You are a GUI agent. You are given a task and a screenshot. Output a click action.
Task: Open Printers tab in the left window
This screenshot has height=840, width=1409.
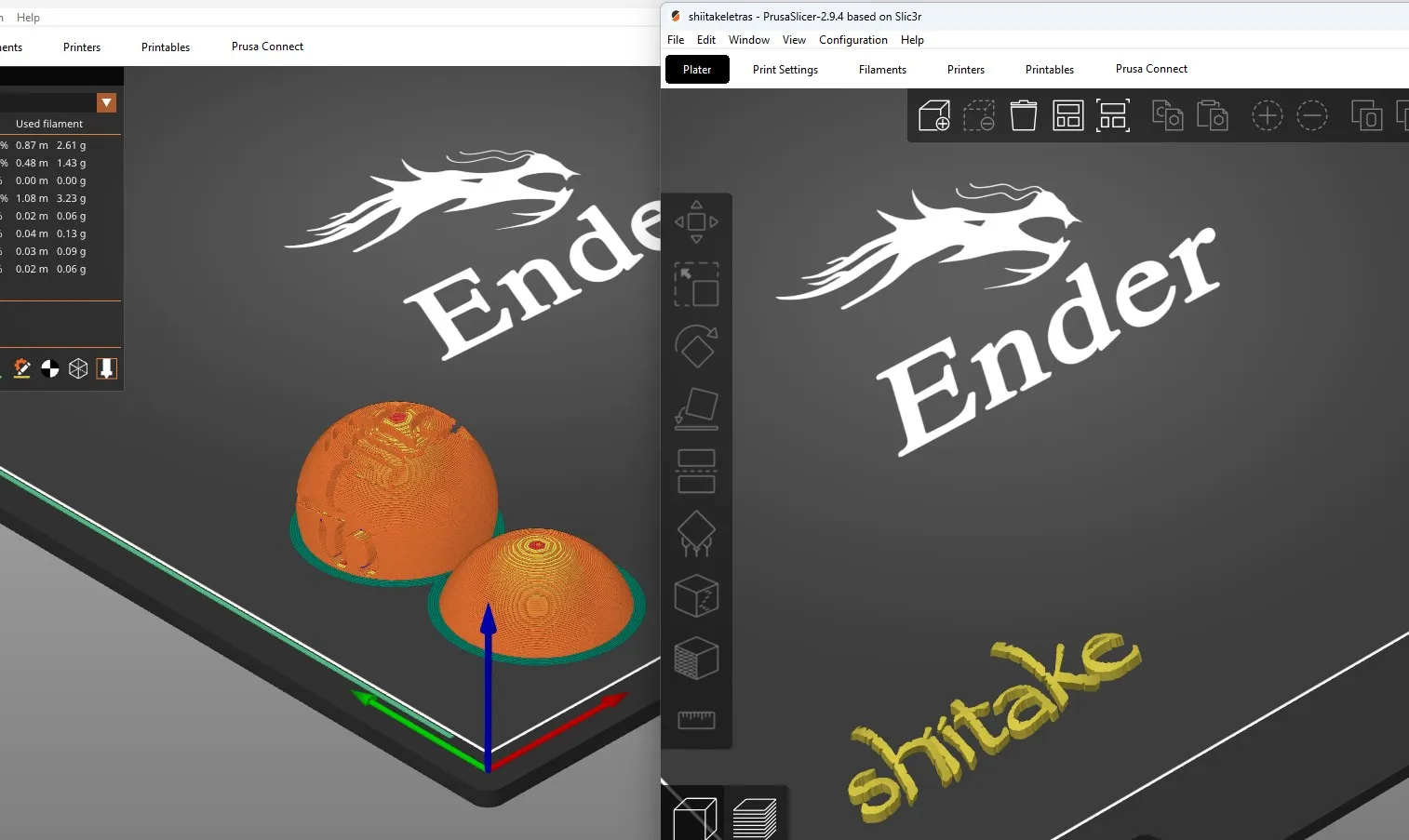pos(82,47)
